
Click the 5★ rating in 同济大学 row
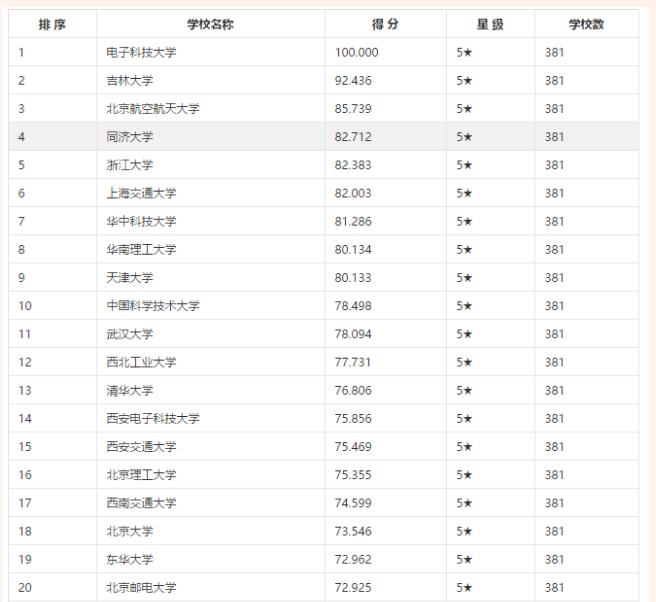pos(464,137)
